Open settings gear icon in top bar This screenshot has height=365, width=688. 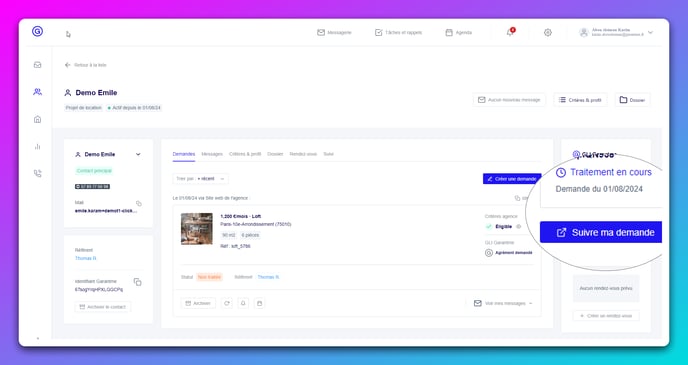pyautogui.click(x=548, y=32)
